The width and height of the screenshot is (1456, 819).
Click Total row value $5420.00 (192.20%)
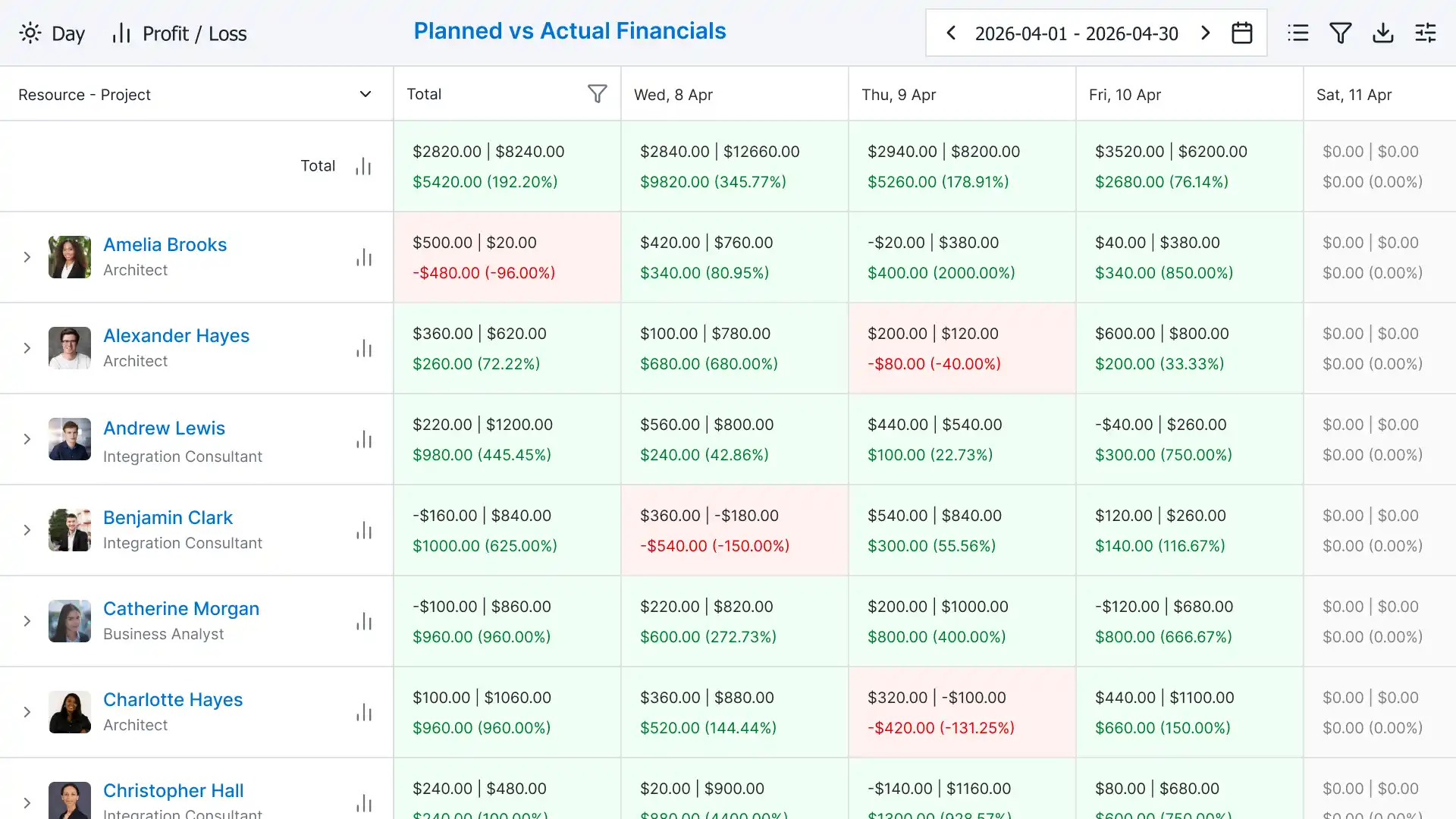click(485, 182)
